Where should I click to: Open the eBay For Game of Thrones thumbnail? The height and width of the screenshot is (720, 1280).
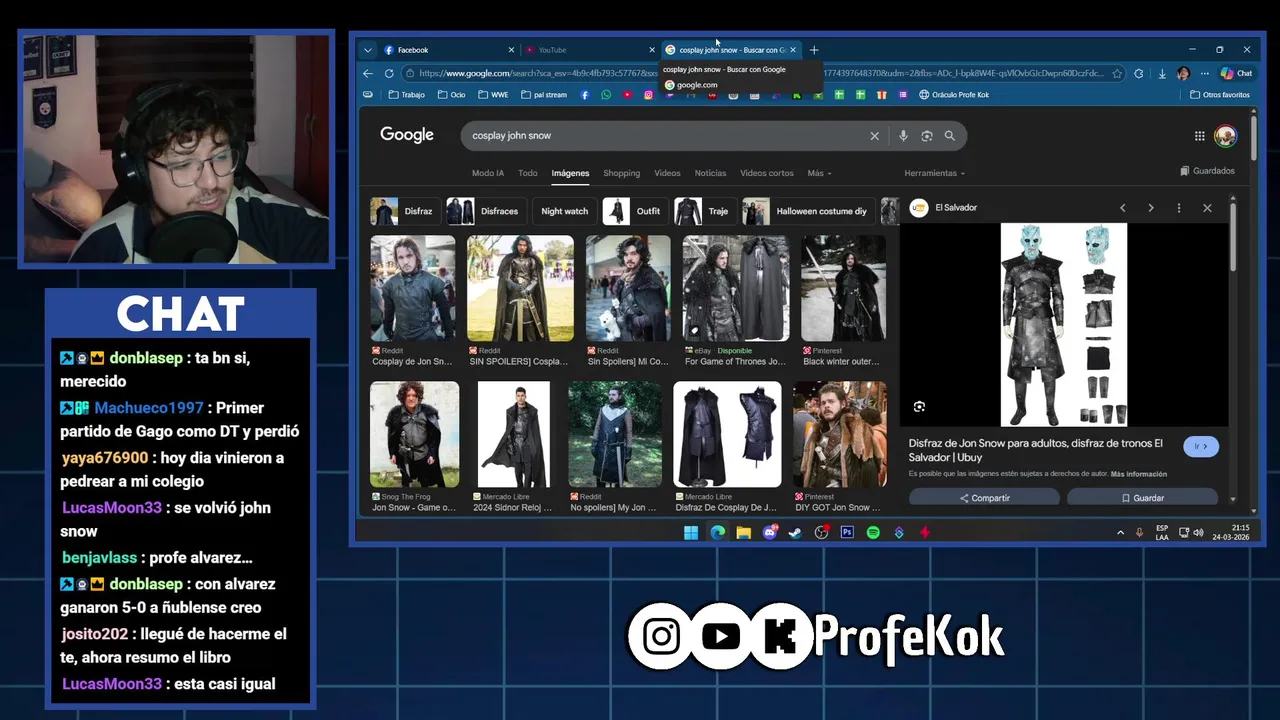(x=736, y=288)
